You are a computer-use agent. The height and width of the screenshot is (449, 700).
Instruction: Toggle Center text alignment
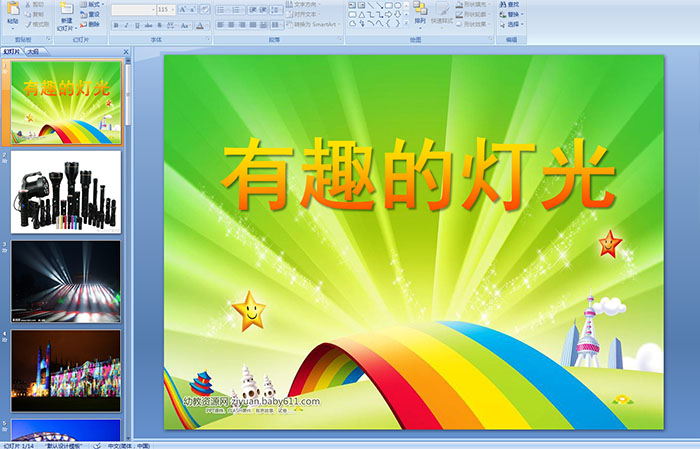pos(231,25)
